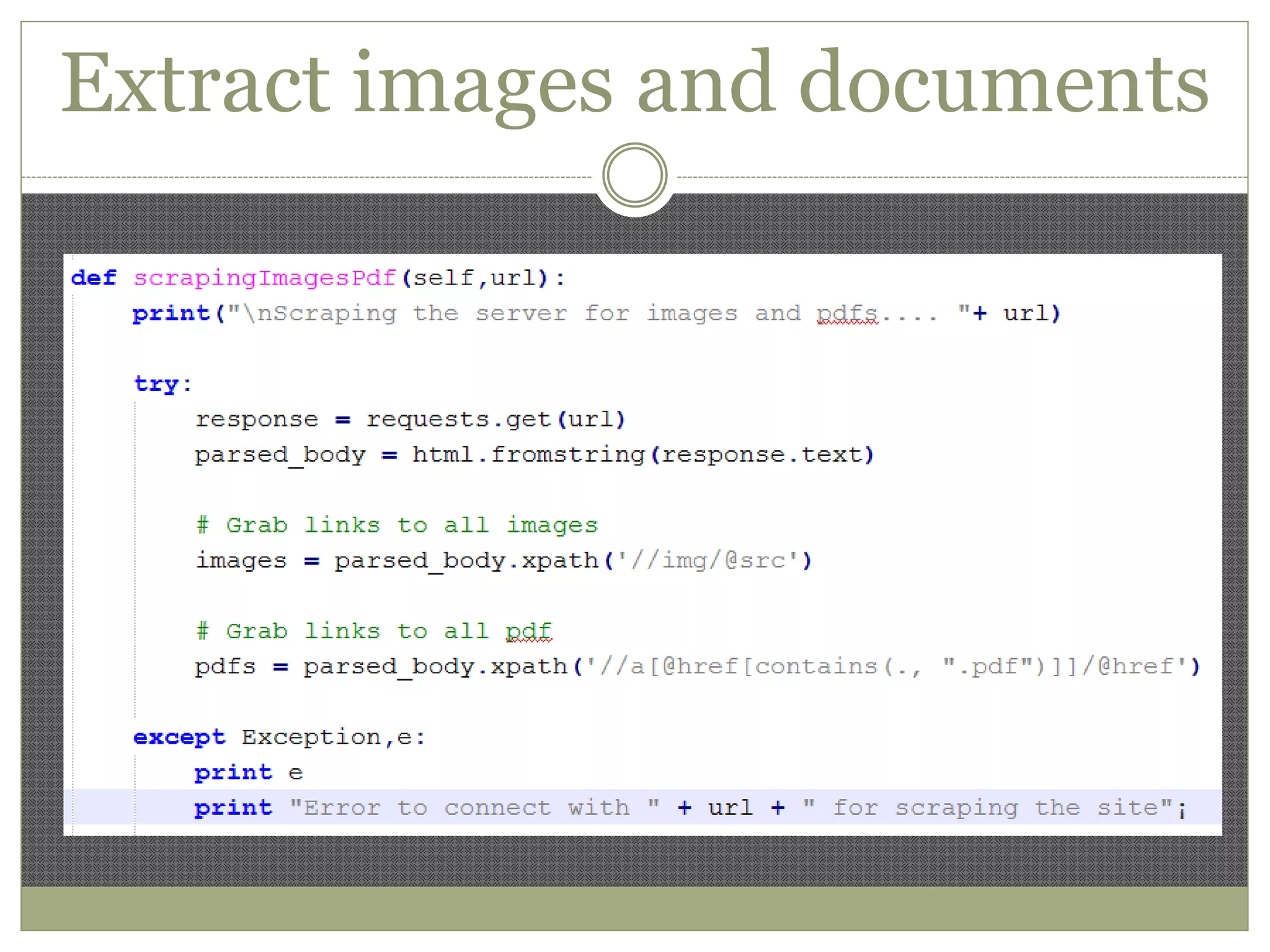Click the xpath string '//img/@src'
The height and width of the screenshot is (952, 1270).
click(x=708, y=561)
